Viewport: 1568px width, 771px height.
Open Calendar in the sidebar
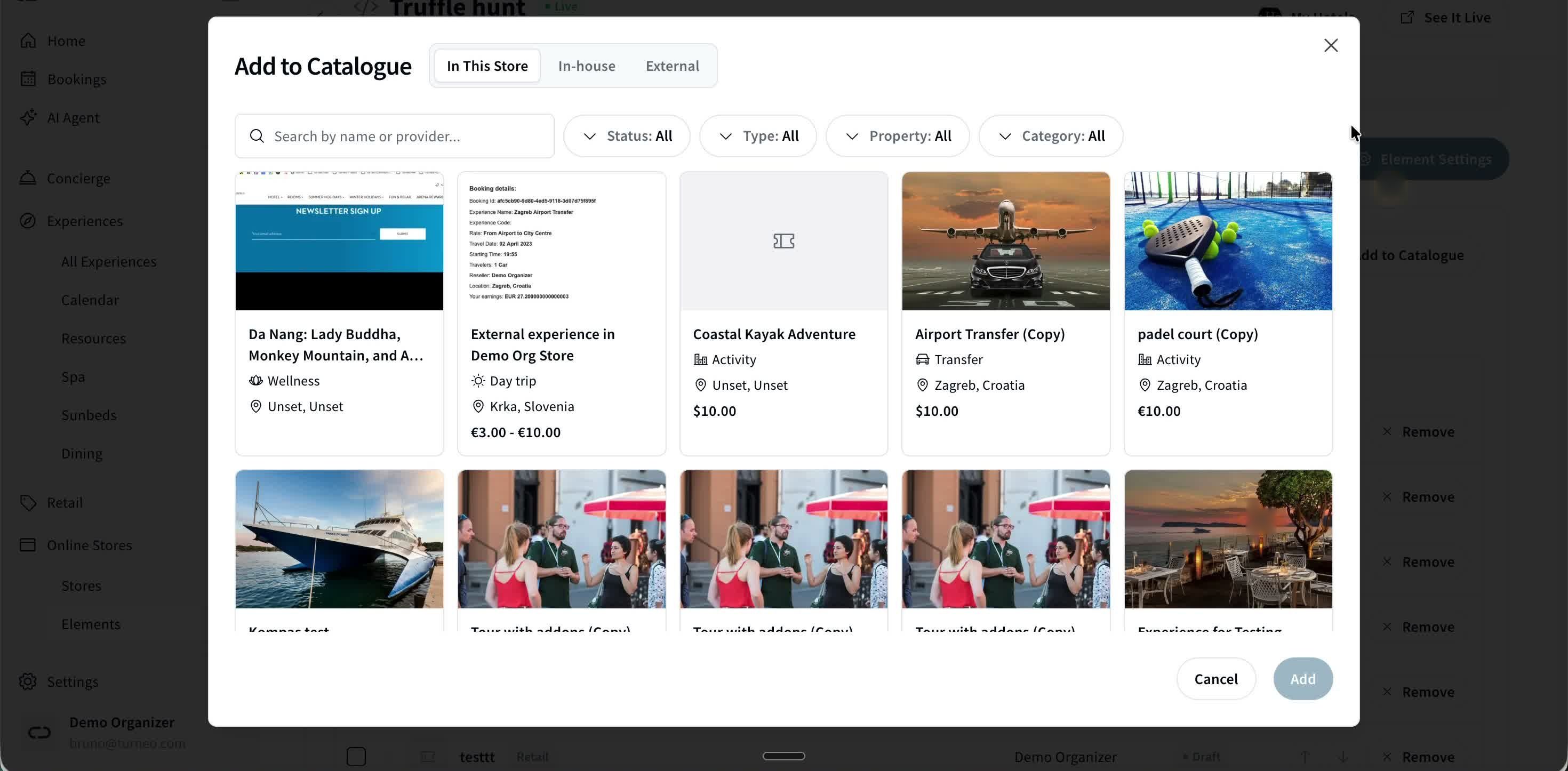[90, 300]
